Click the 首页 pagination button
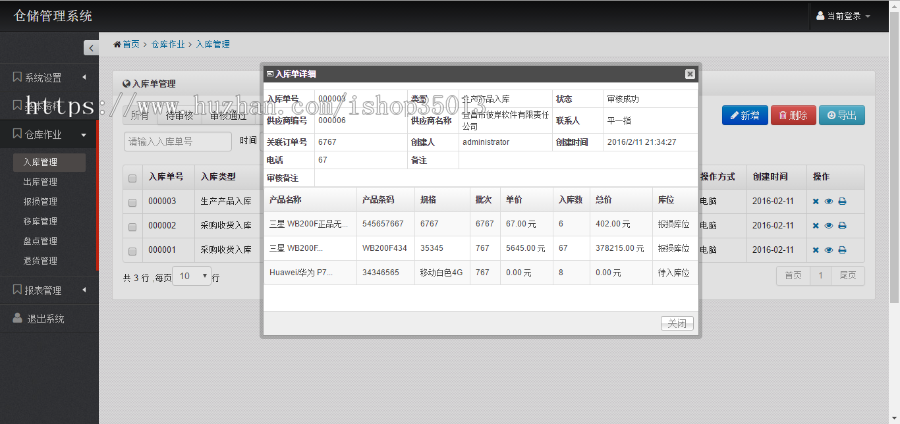The width and height of the screenshot is (900, 424). [x=793, y=275]
